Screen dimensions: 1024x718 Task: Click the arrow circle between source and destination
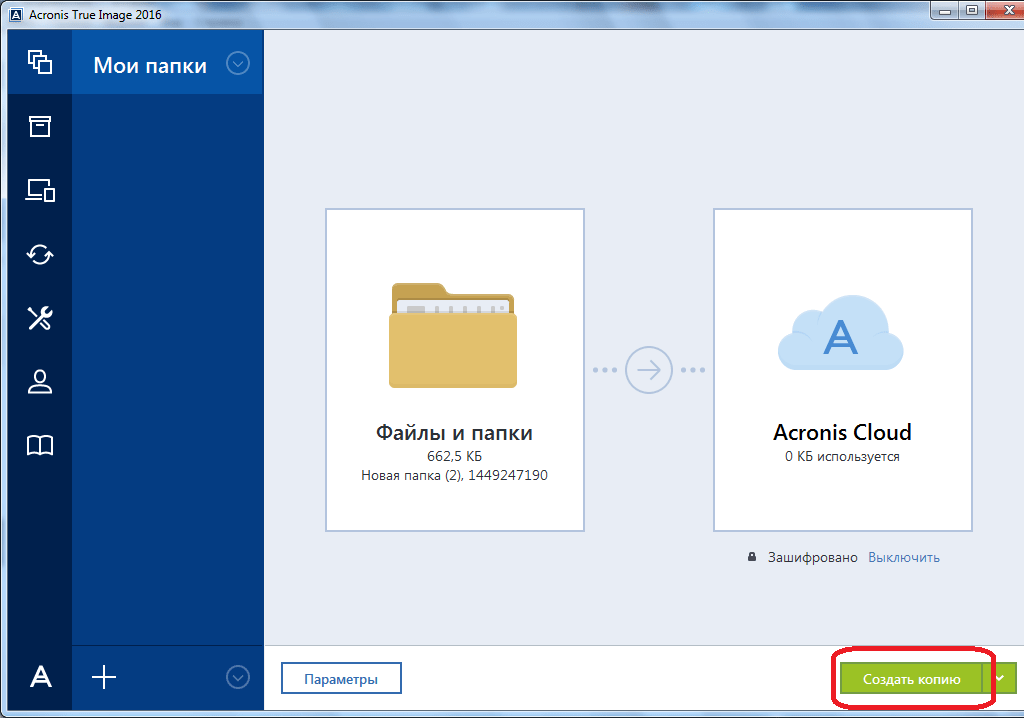coord(649,370)
